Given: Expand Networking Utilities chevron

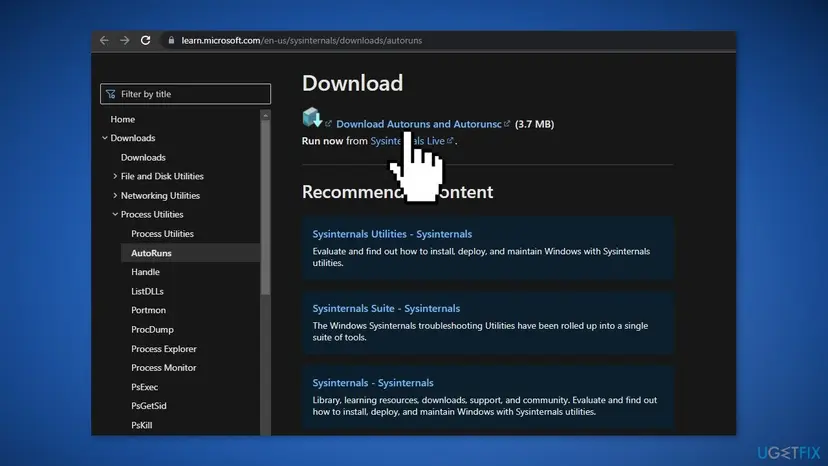Looking at the screenshot, I should coord(115,195).
